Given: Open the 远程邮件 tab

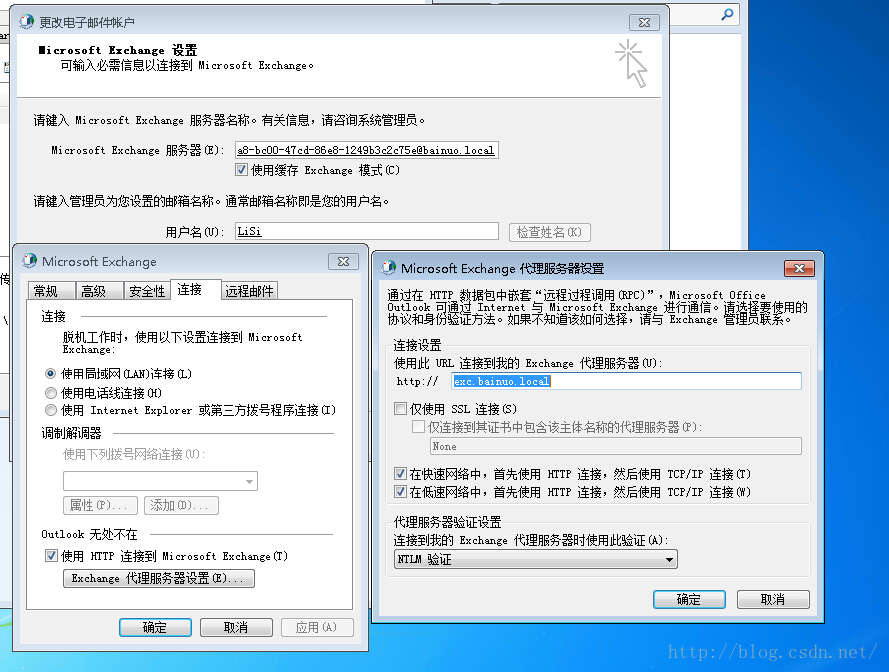Looking at the screenshot, I should [x=249, y=291].
